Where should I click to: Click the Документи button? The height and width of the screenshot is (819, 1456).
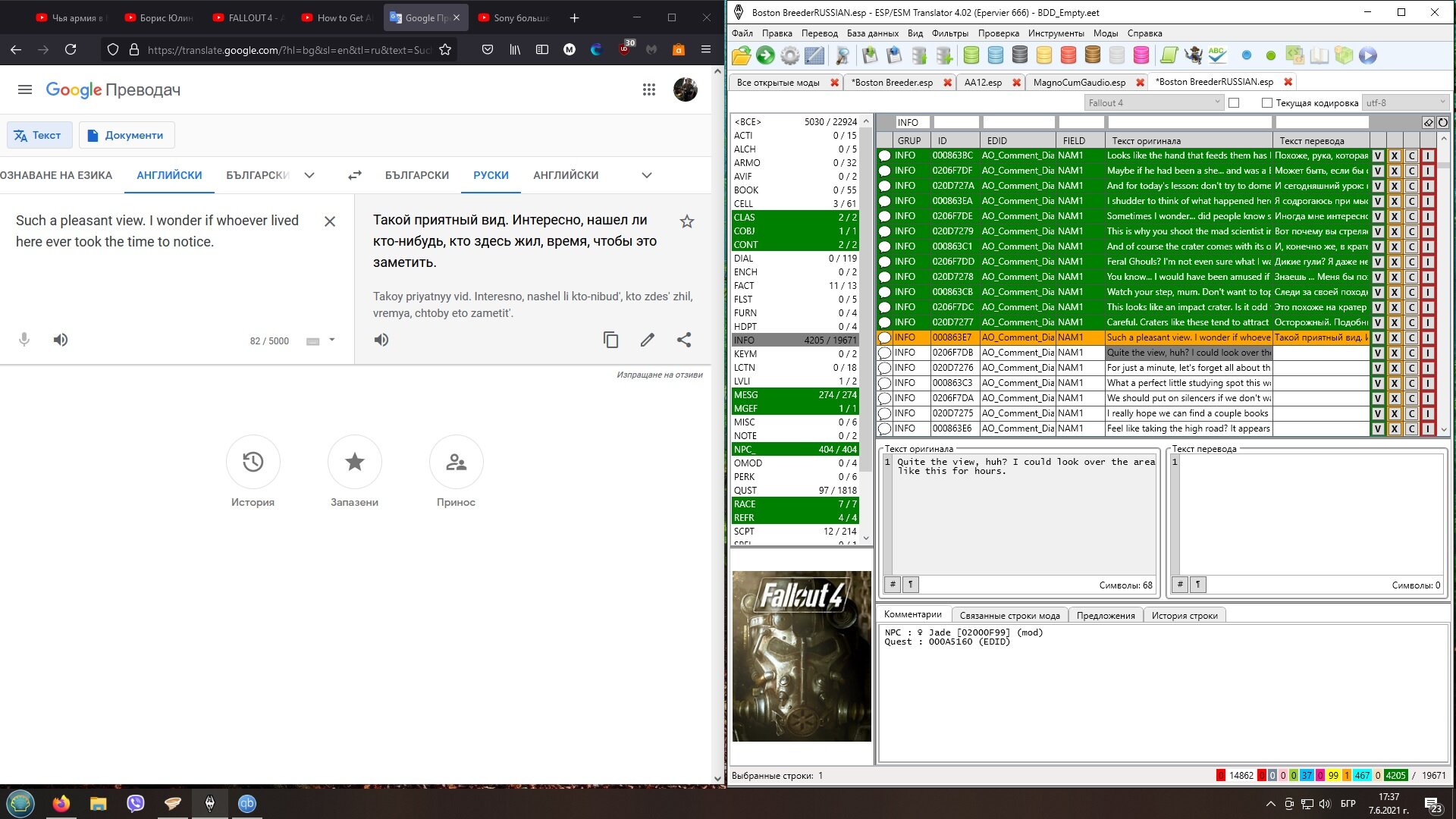126,135
